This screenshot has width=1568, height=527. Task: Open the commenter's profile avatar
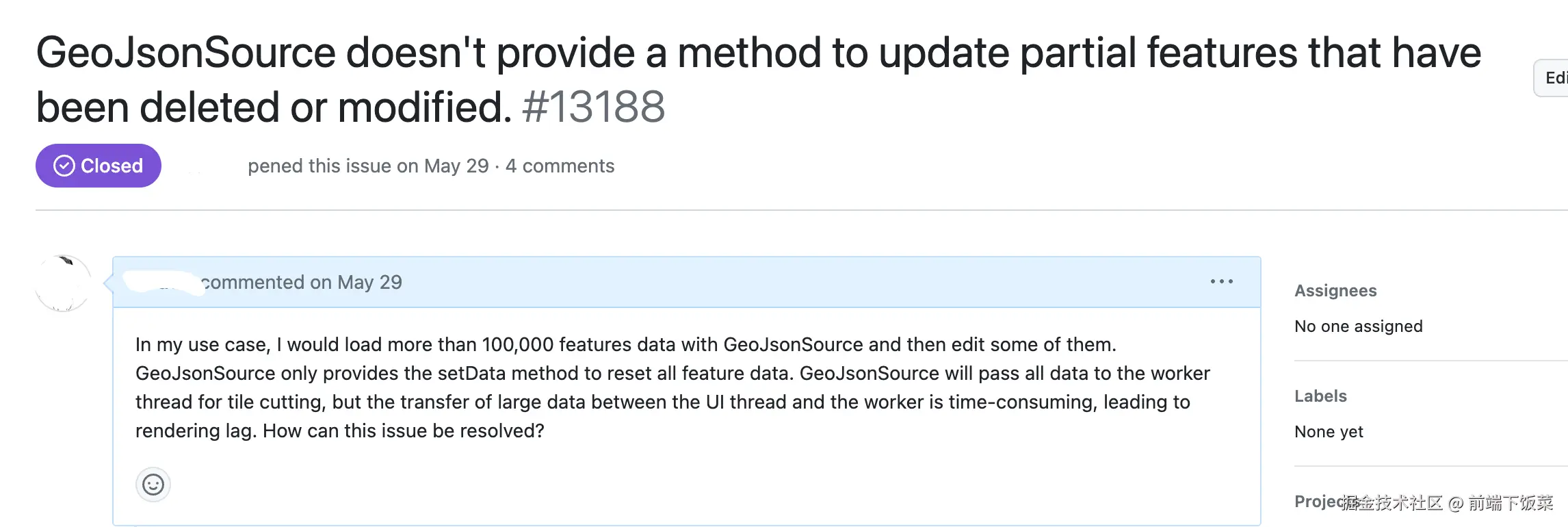click(x=63, y=283)
